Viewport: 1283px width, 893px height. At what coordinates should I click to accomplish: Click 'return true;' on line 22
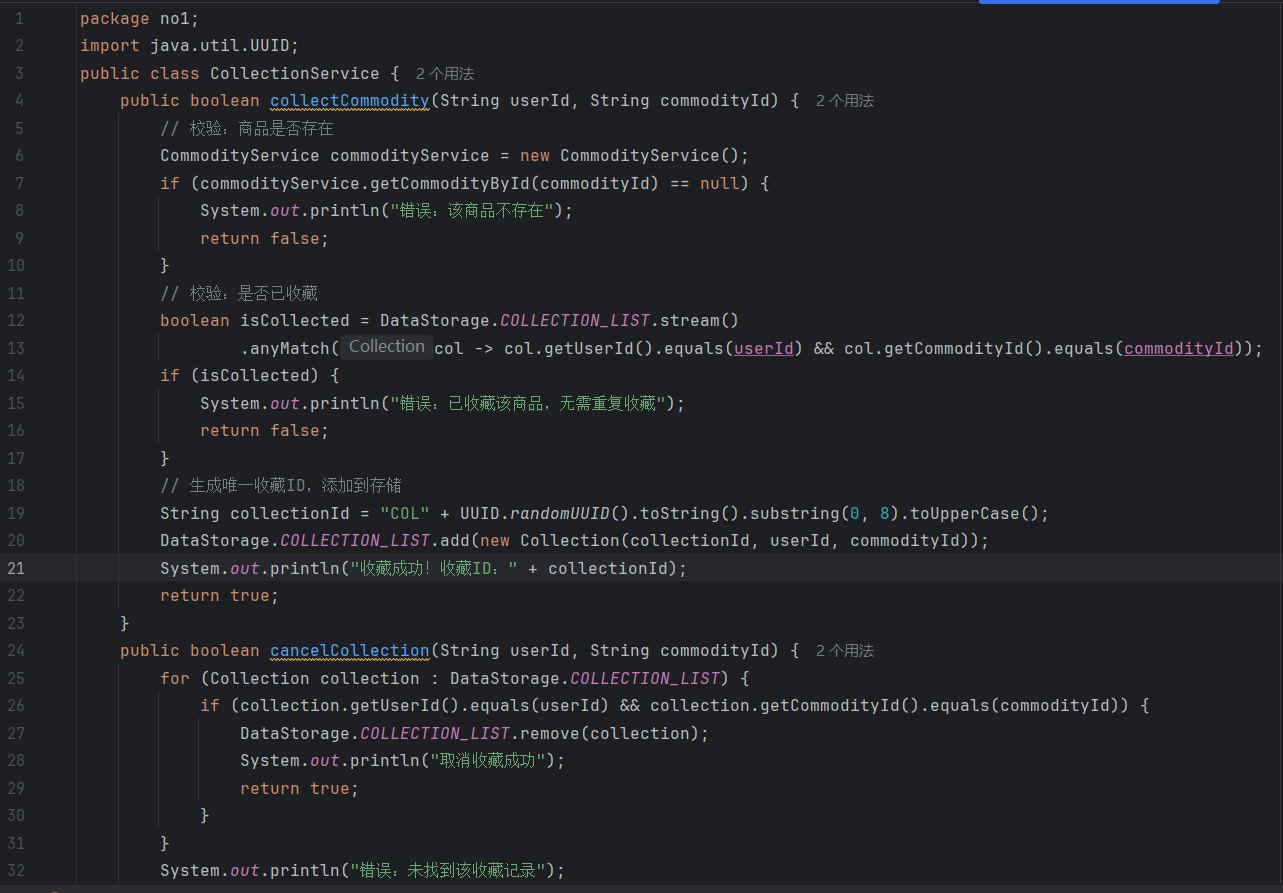(x=220, y=596)
